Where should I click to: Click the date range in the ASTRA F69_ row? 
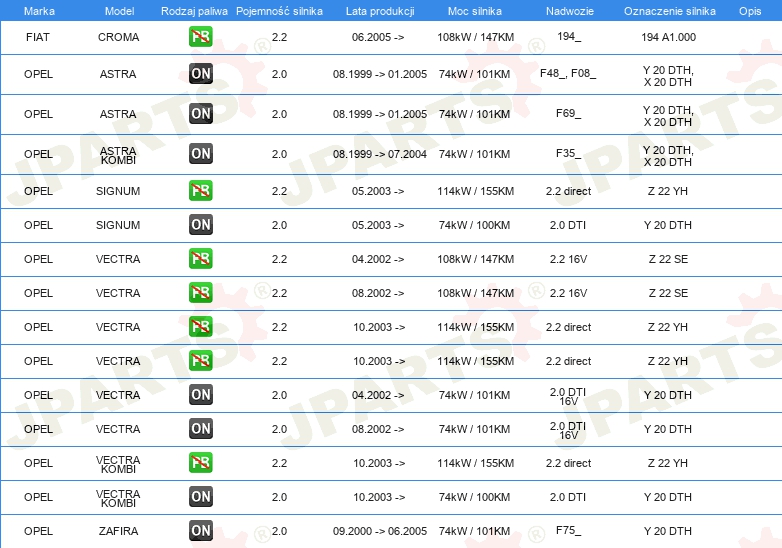pos(380,114)
